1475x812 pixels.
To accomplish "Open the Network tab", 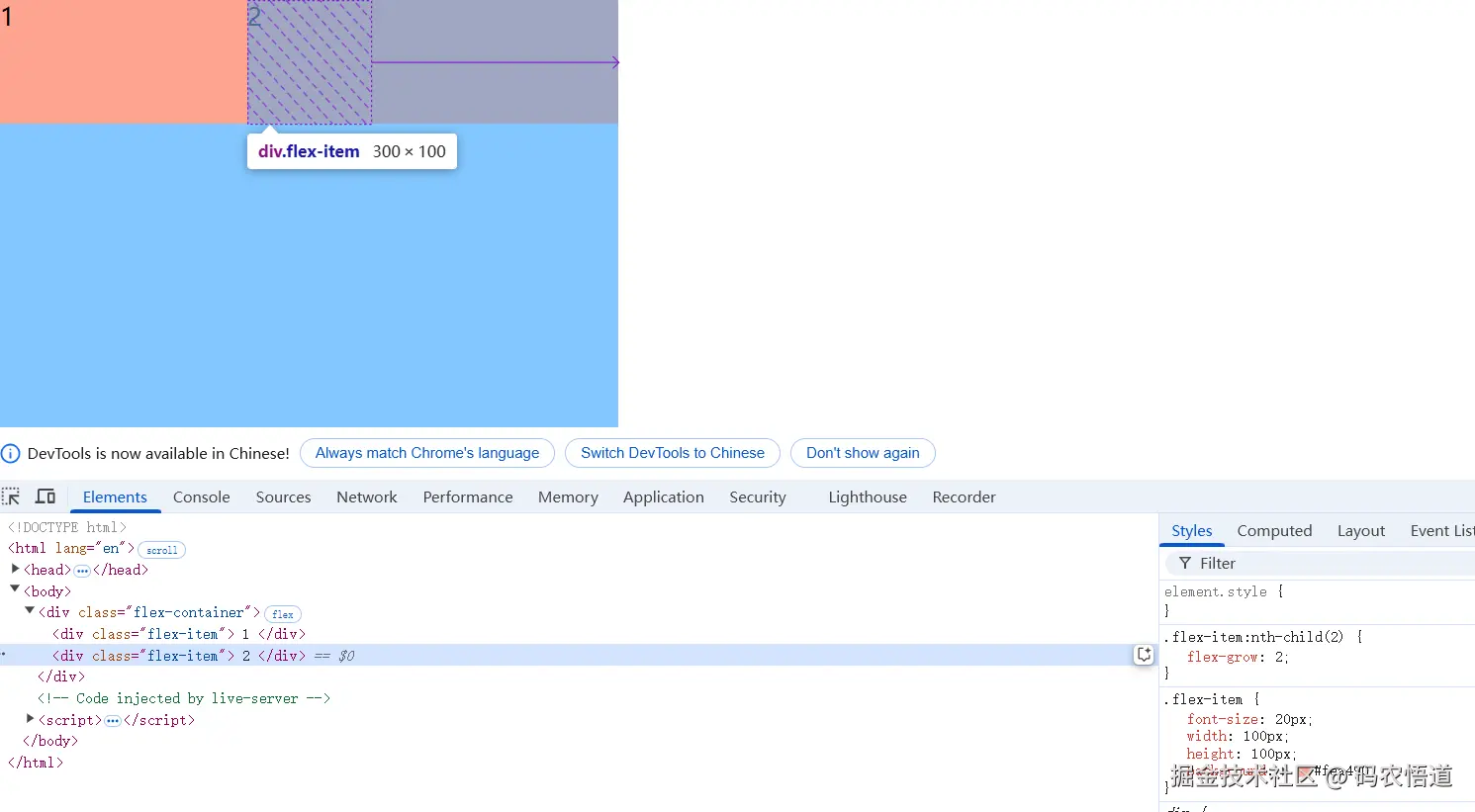I will tap(367, 496).
